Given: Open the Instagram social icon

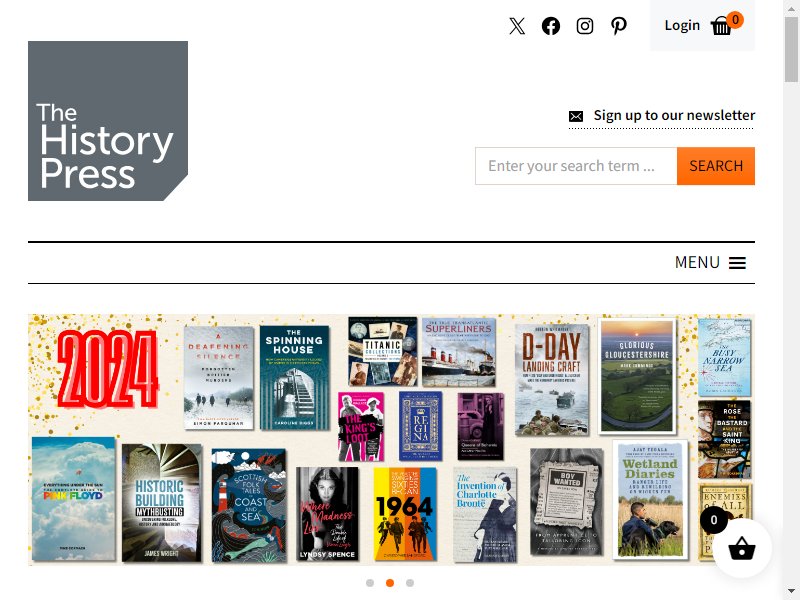Looking at the screenshot, I should point(585,26).
